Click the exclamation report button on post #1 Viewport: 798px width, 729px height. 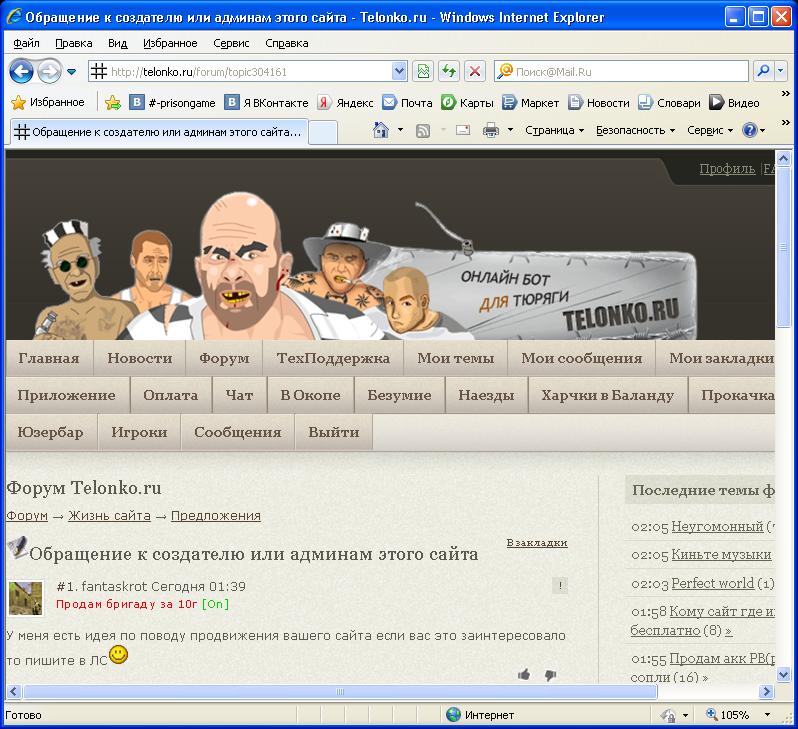click(x=560, y=585)
